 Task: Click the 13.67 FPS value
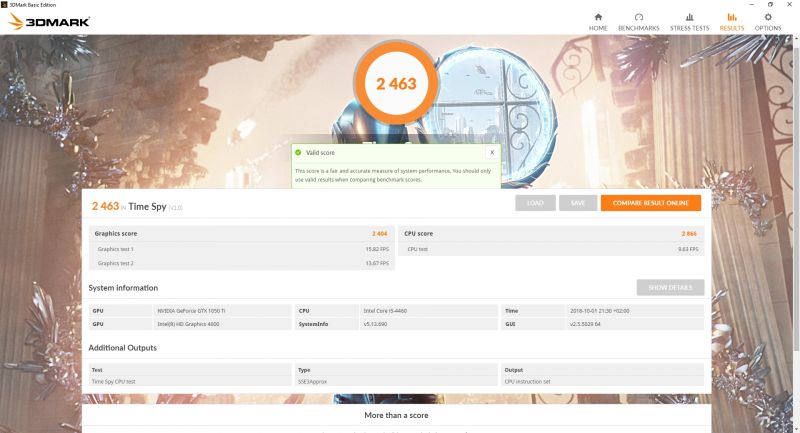377,263
